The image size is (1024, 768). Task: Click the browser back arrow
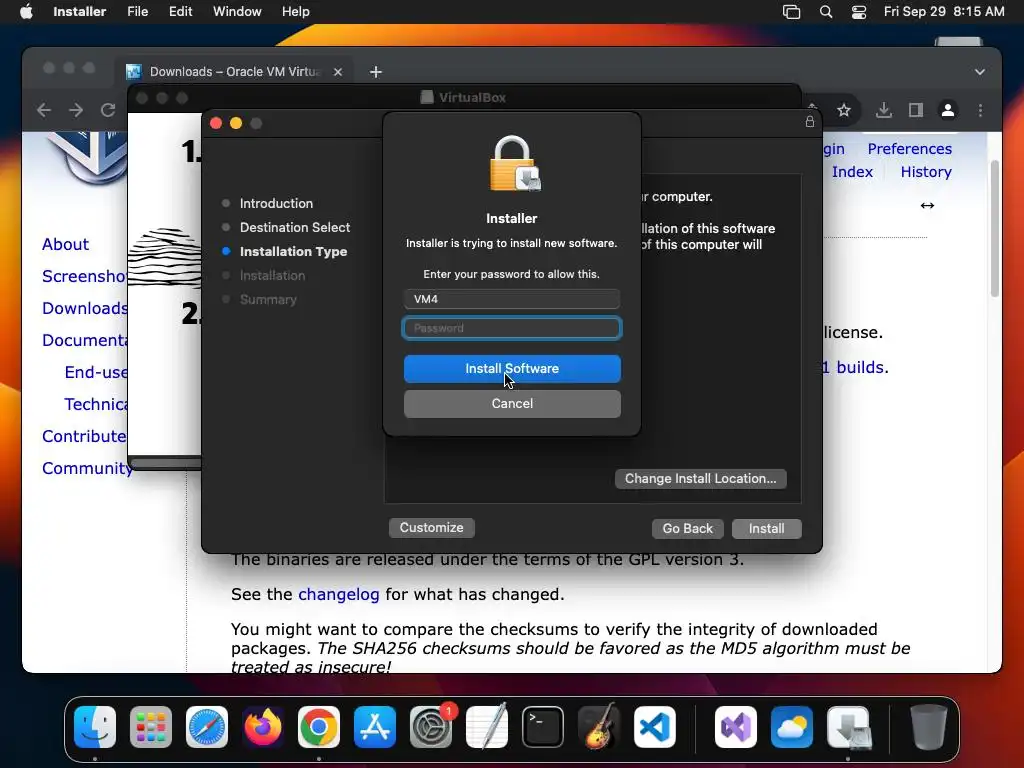pos(44,110)
